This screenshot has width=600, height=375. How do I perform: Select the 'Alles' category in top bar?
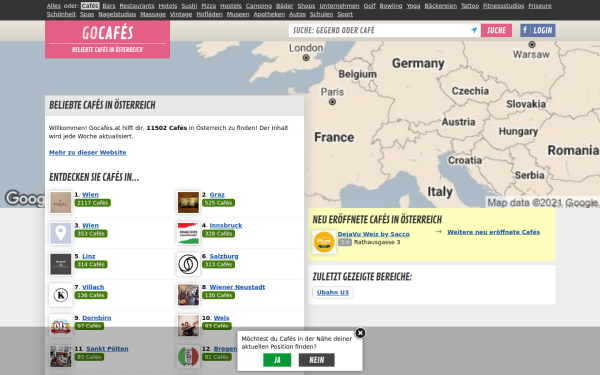pos(54,6)
